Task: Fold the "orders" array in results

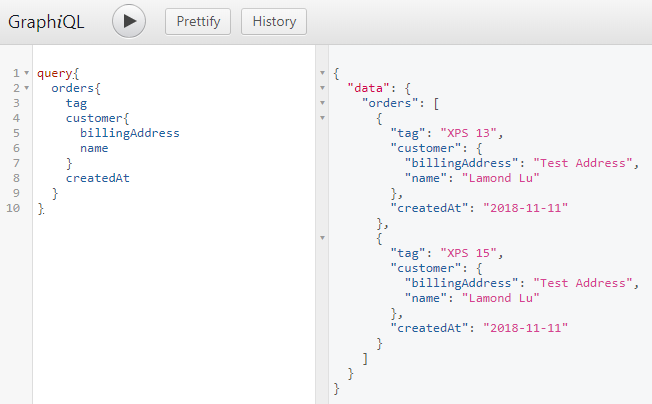Action: coord(321,104)
